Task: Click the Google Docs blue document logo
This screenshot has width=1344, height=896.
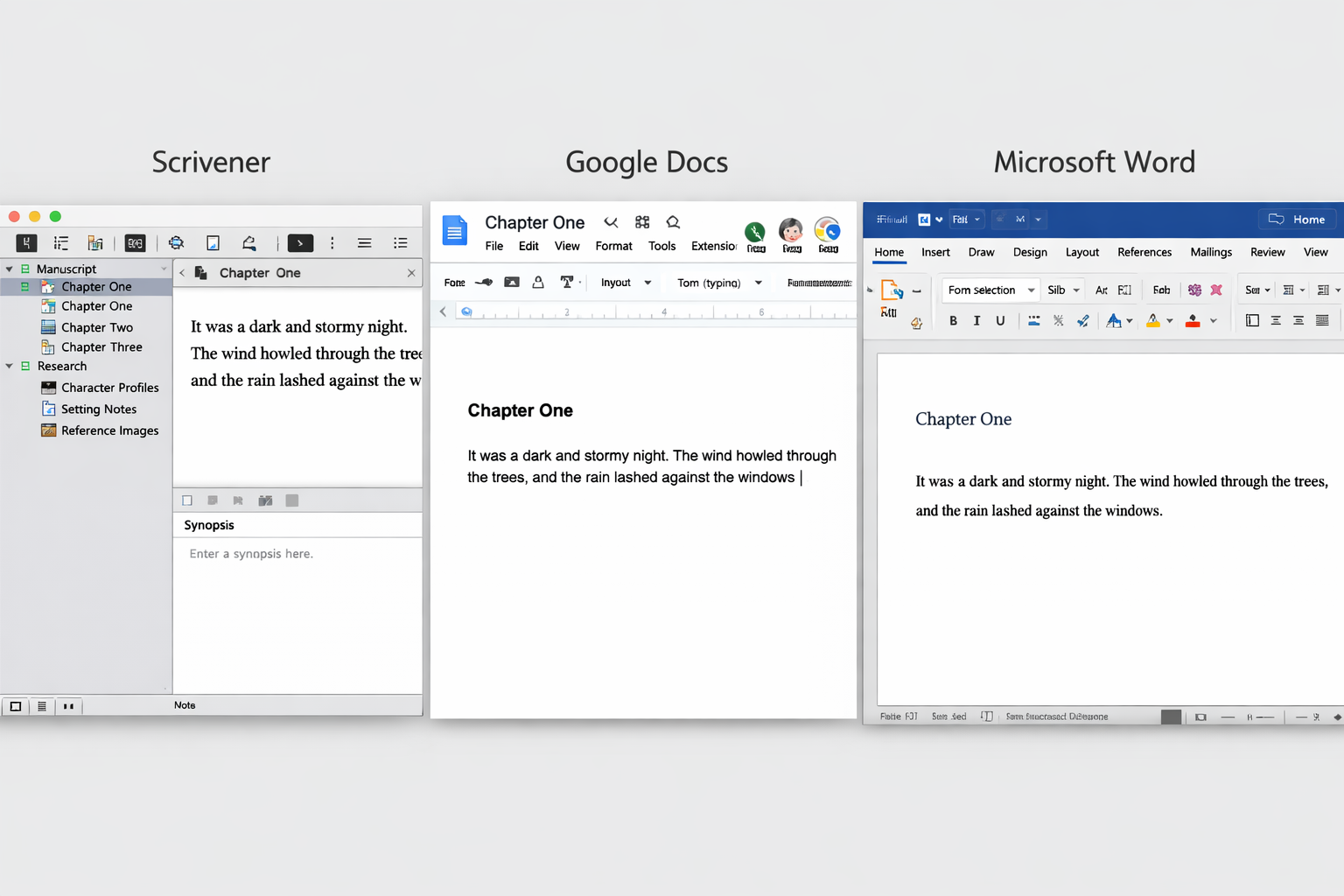Action: 455,231
